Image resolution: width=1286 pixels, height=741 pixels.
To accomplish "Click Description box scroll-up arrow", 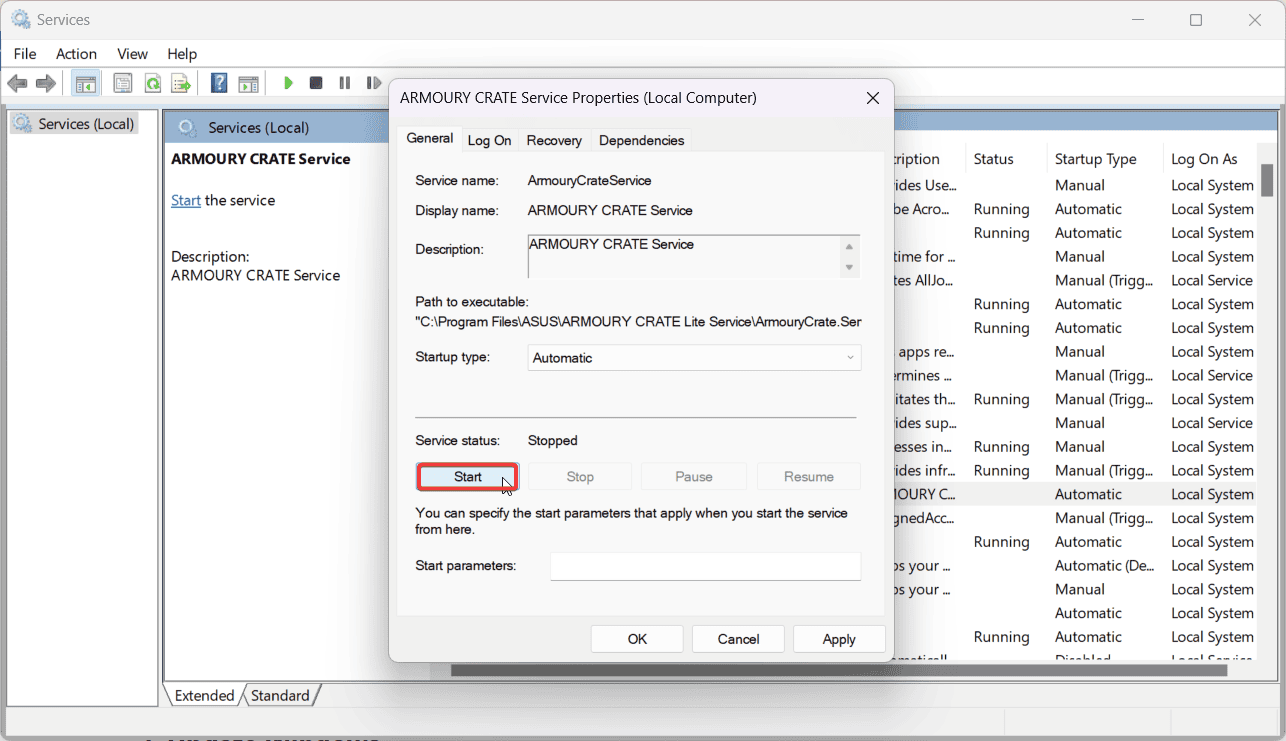I will pyautogui.click(x=849, y=247).
